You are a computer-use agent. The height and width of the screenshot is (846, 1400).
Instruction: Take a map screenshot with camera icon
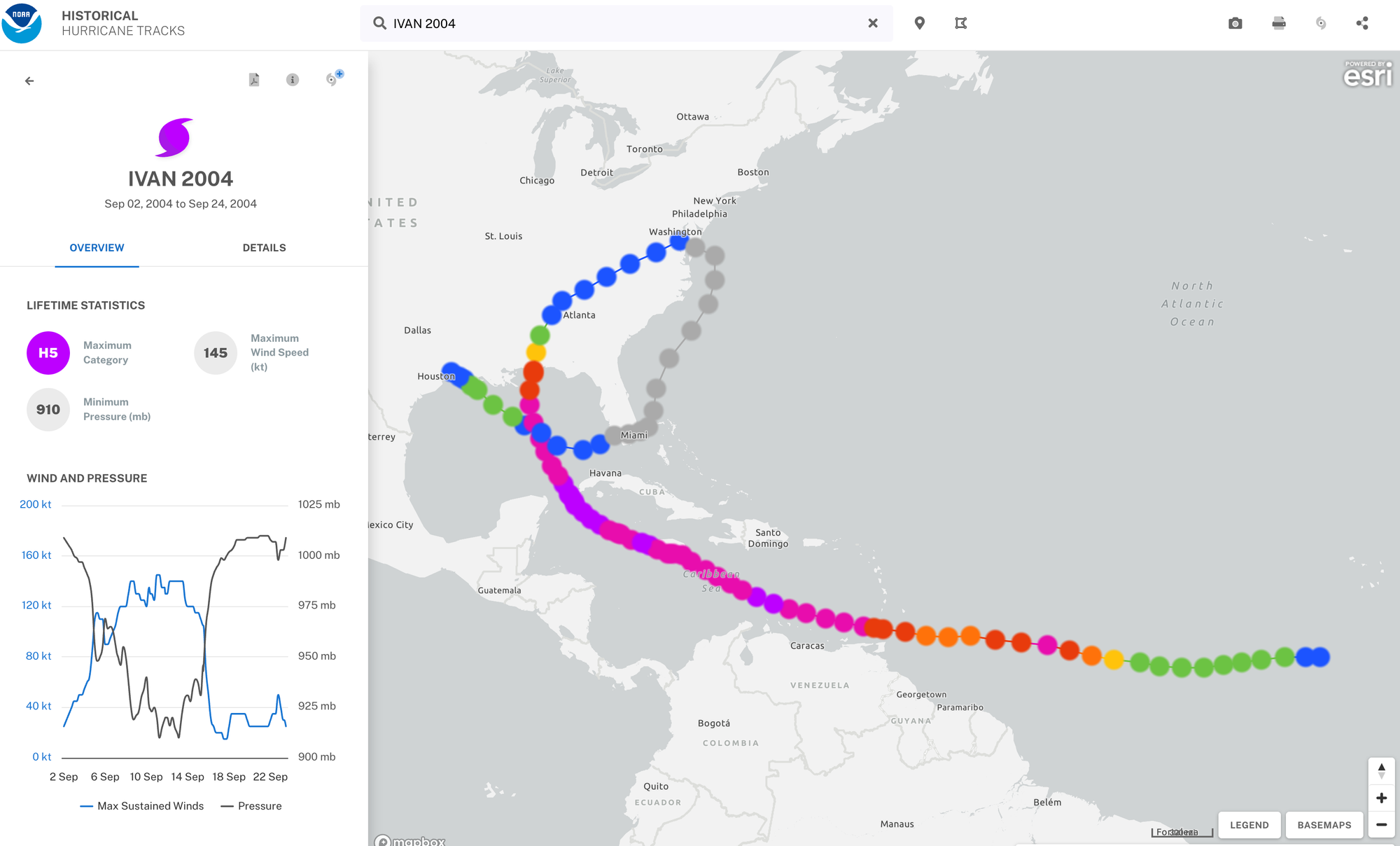pos(1235,23)
